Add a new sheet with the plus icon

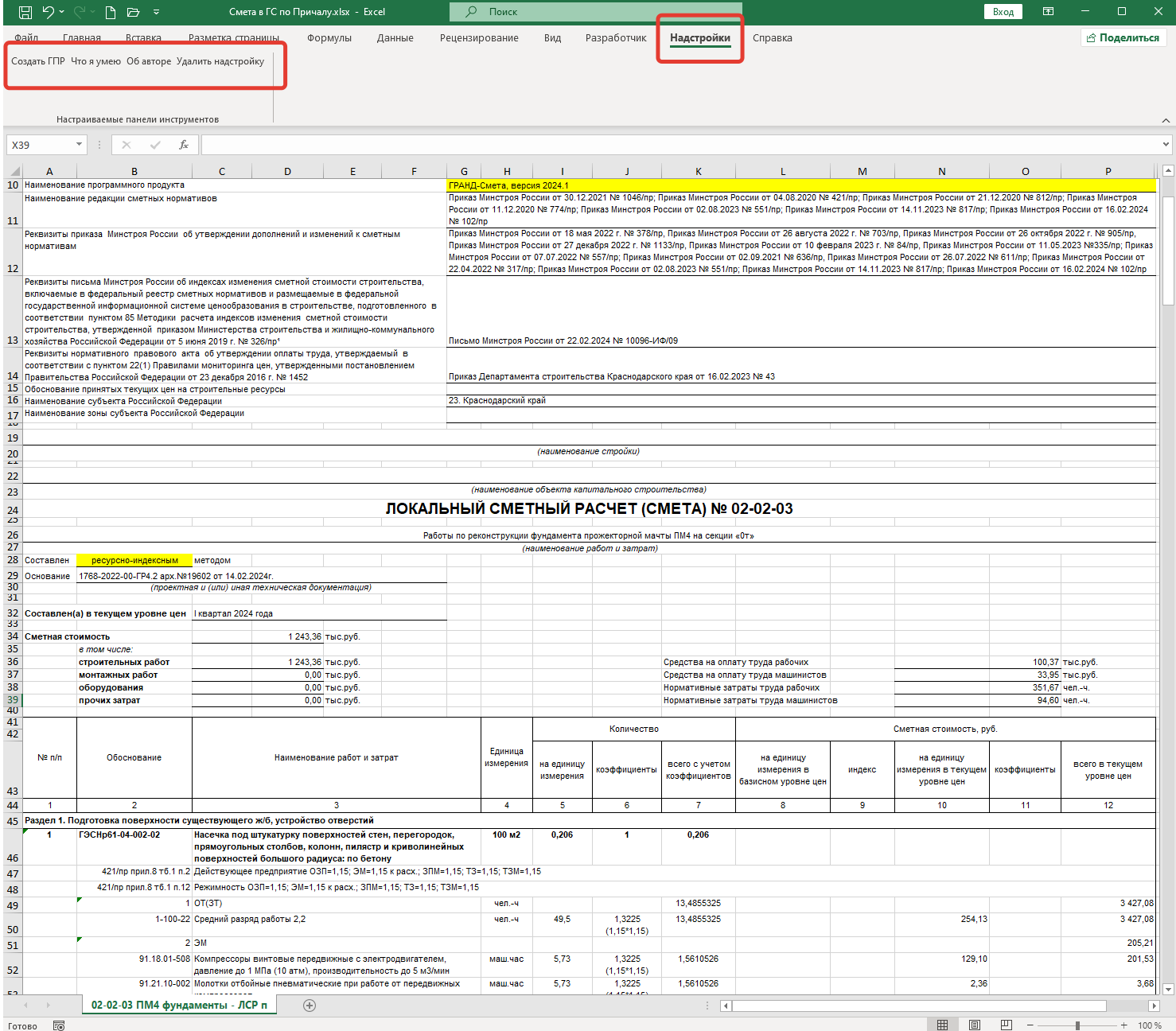pyautogui.click(x=310, y=1006)
